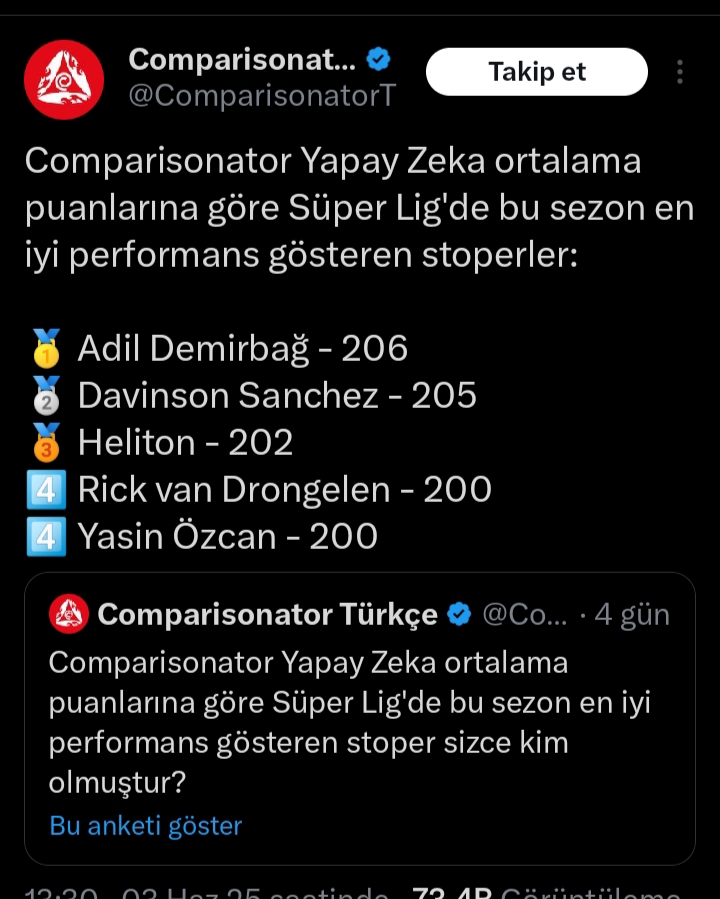The height and width of the screenshot is (899, 720).
Task: Tap the gold medal emoji before Adil Demirbağ
Action: coord(47,348)
